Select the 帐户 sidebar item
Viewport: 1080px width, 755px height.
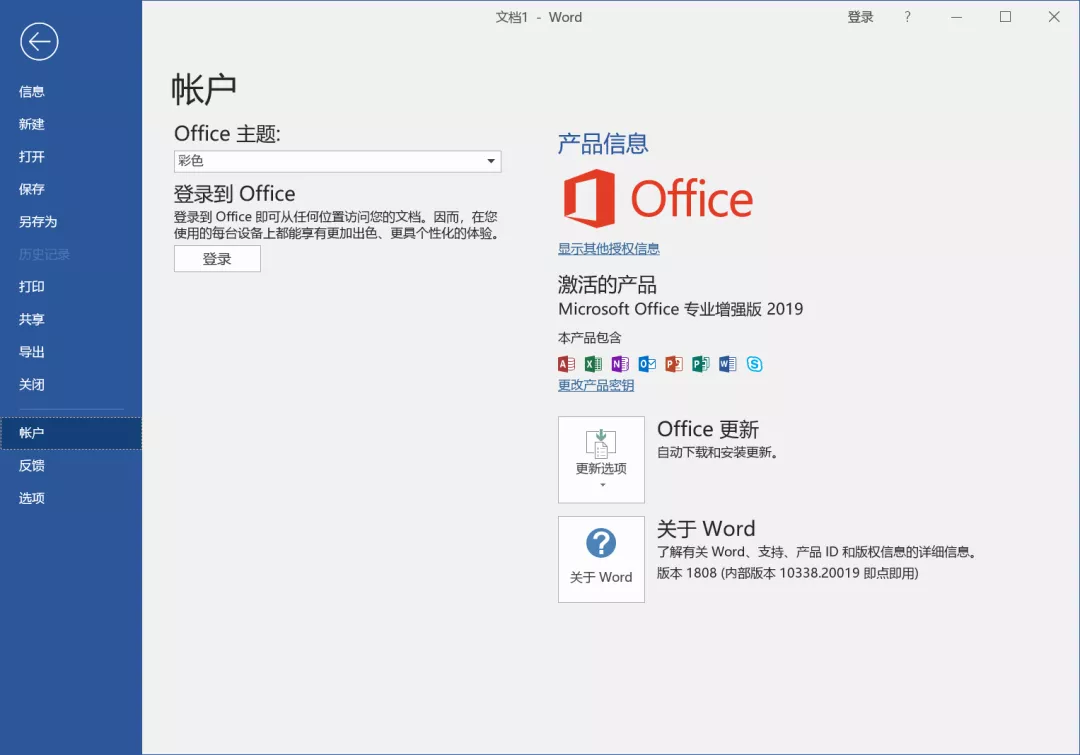click(71, 433)
